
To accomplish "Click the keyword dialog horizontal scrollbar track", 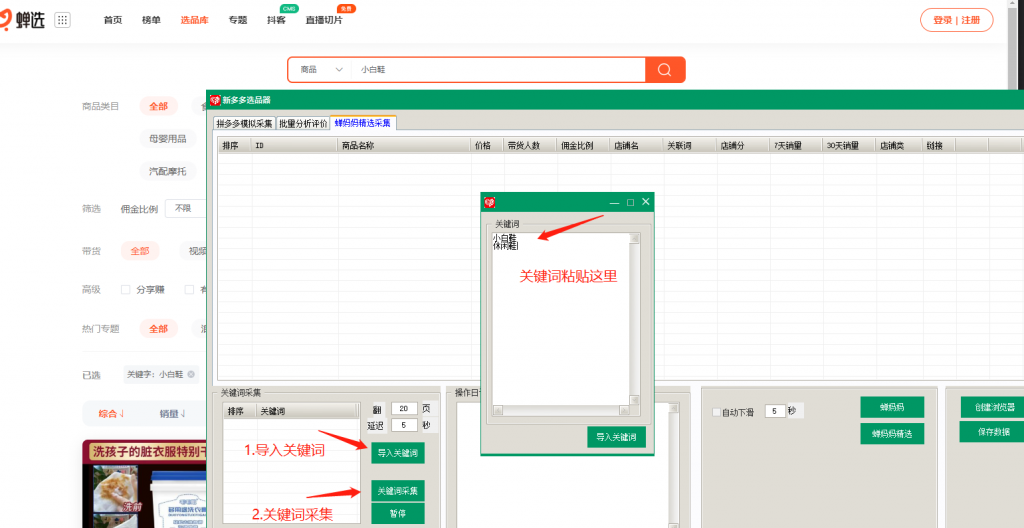I will coord(560,410).
